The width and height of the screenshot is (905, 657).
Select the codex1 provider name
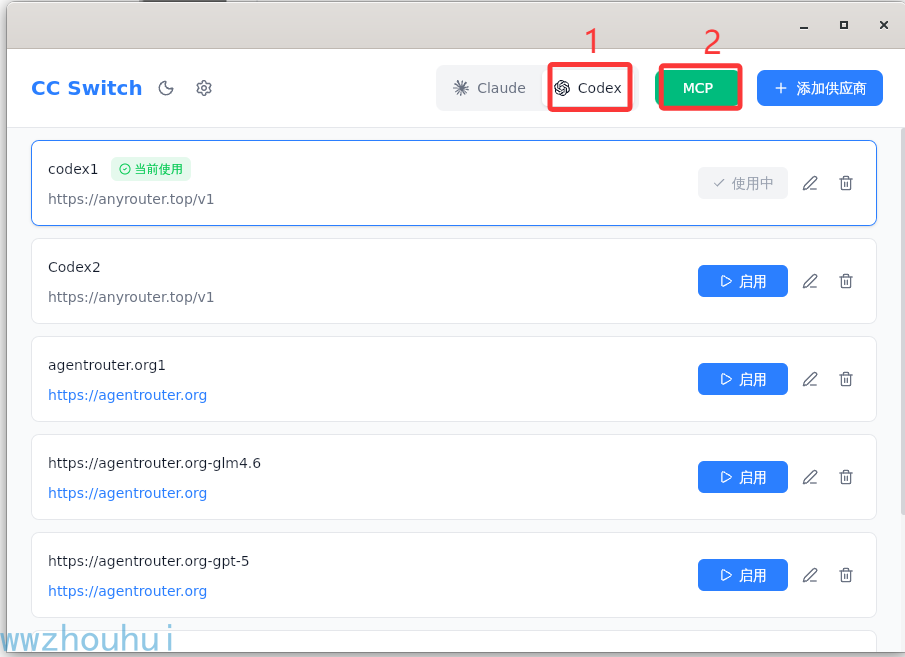[x=73, y=169]
